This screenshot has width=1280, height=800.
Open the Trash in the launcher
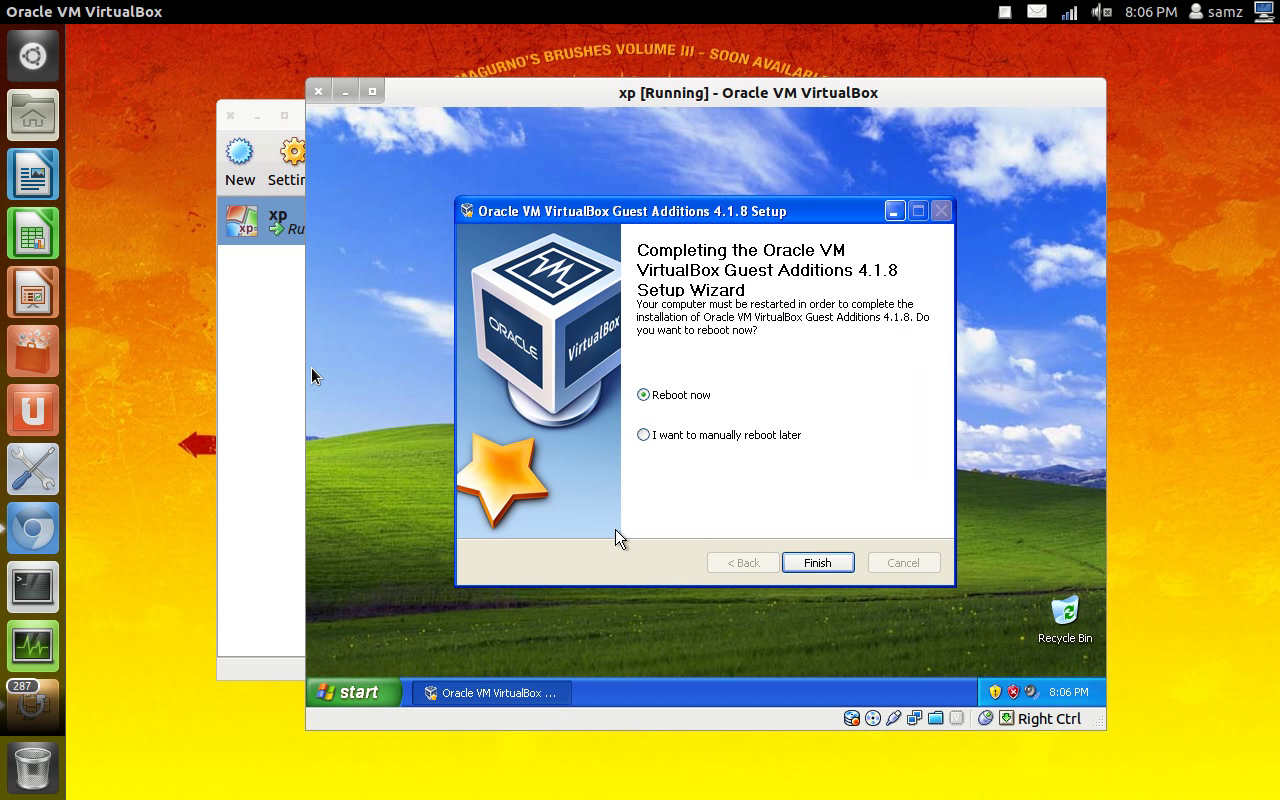(33, 768)
